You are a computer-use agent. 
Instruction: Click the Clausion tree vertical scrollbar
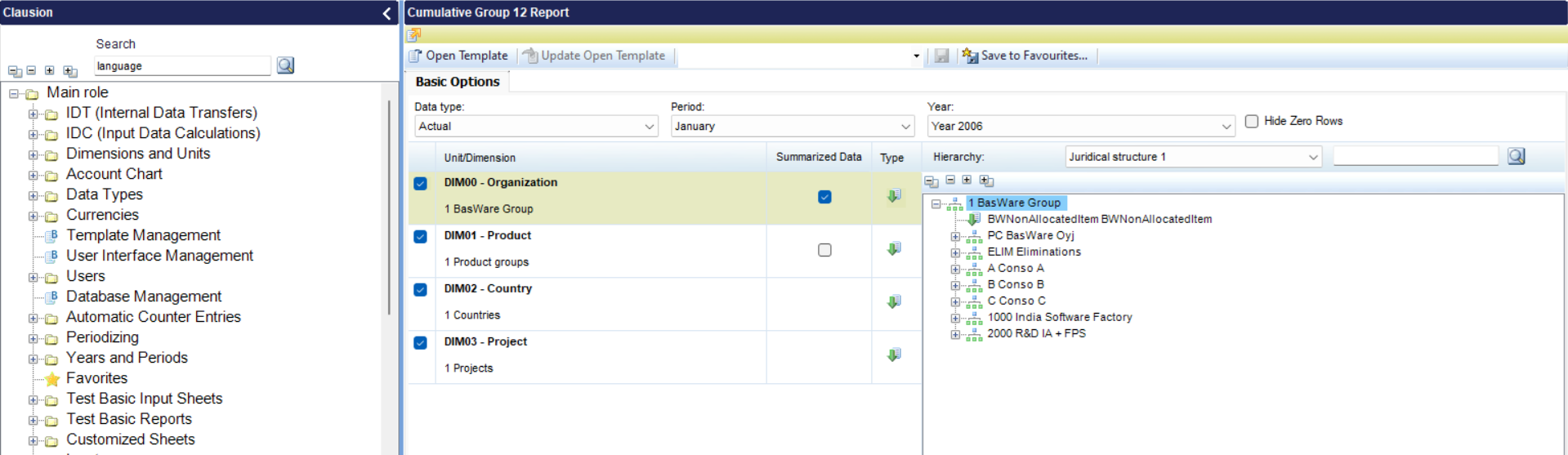(389, 208)
